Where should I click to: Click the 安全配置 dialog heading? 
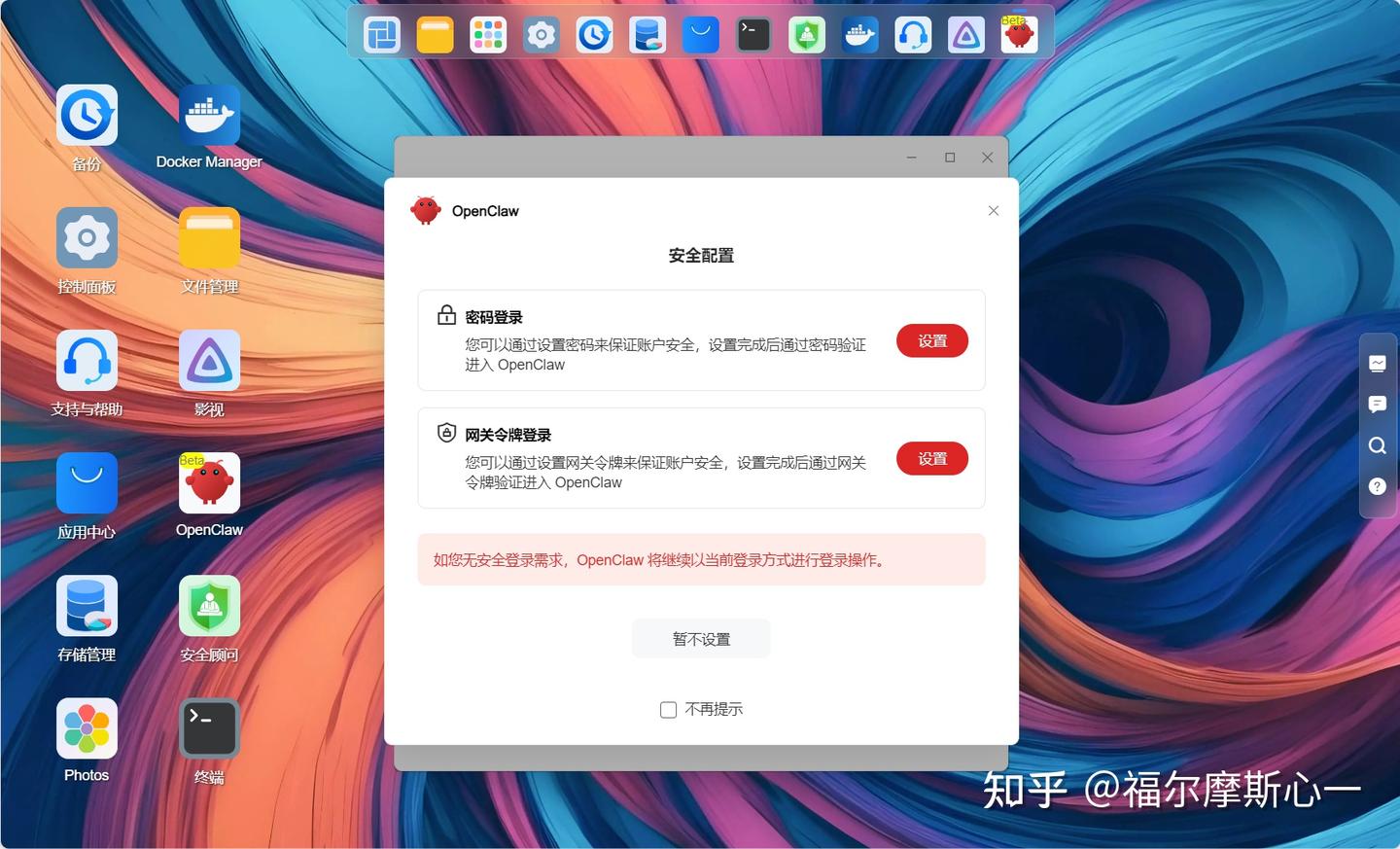click(x=701, y=256)
